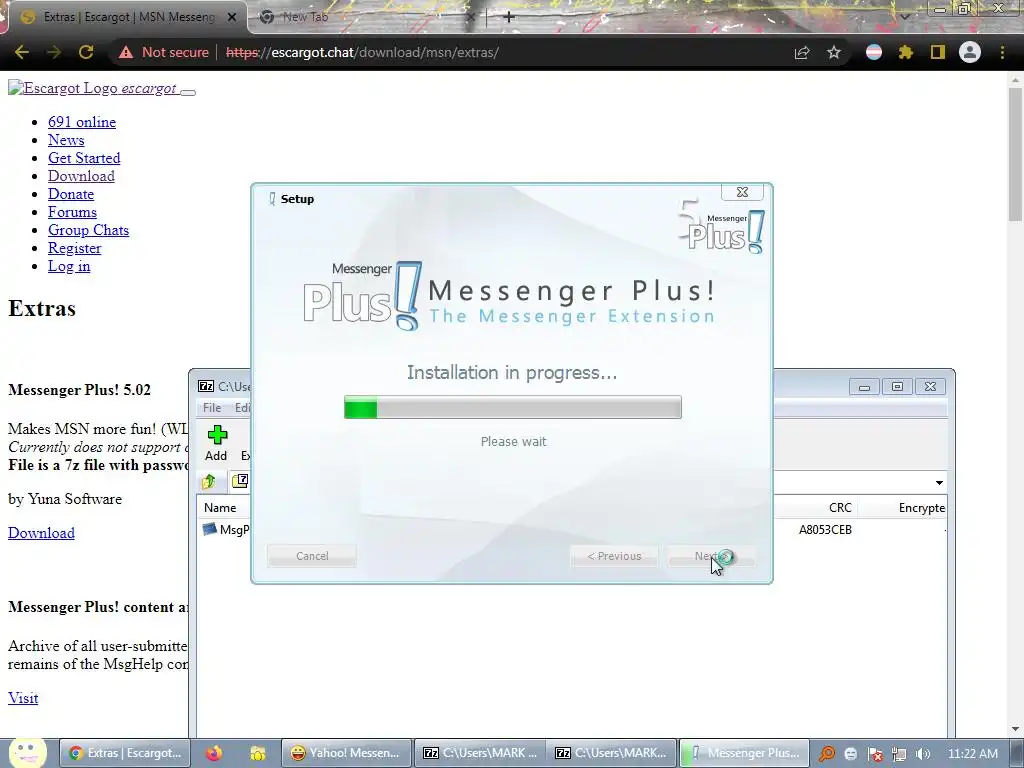
Task: Sort by the Encrypted column in 7-Zip
Action: tap(921, 507)
